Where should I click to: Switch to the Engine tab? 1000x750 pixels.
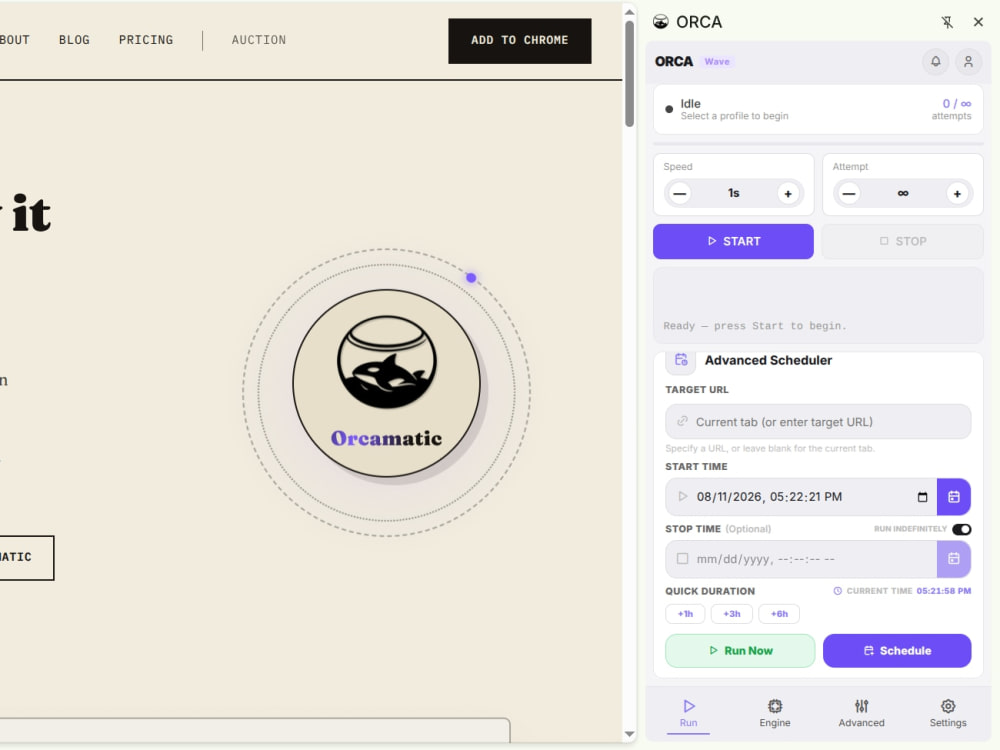[774, 713]
